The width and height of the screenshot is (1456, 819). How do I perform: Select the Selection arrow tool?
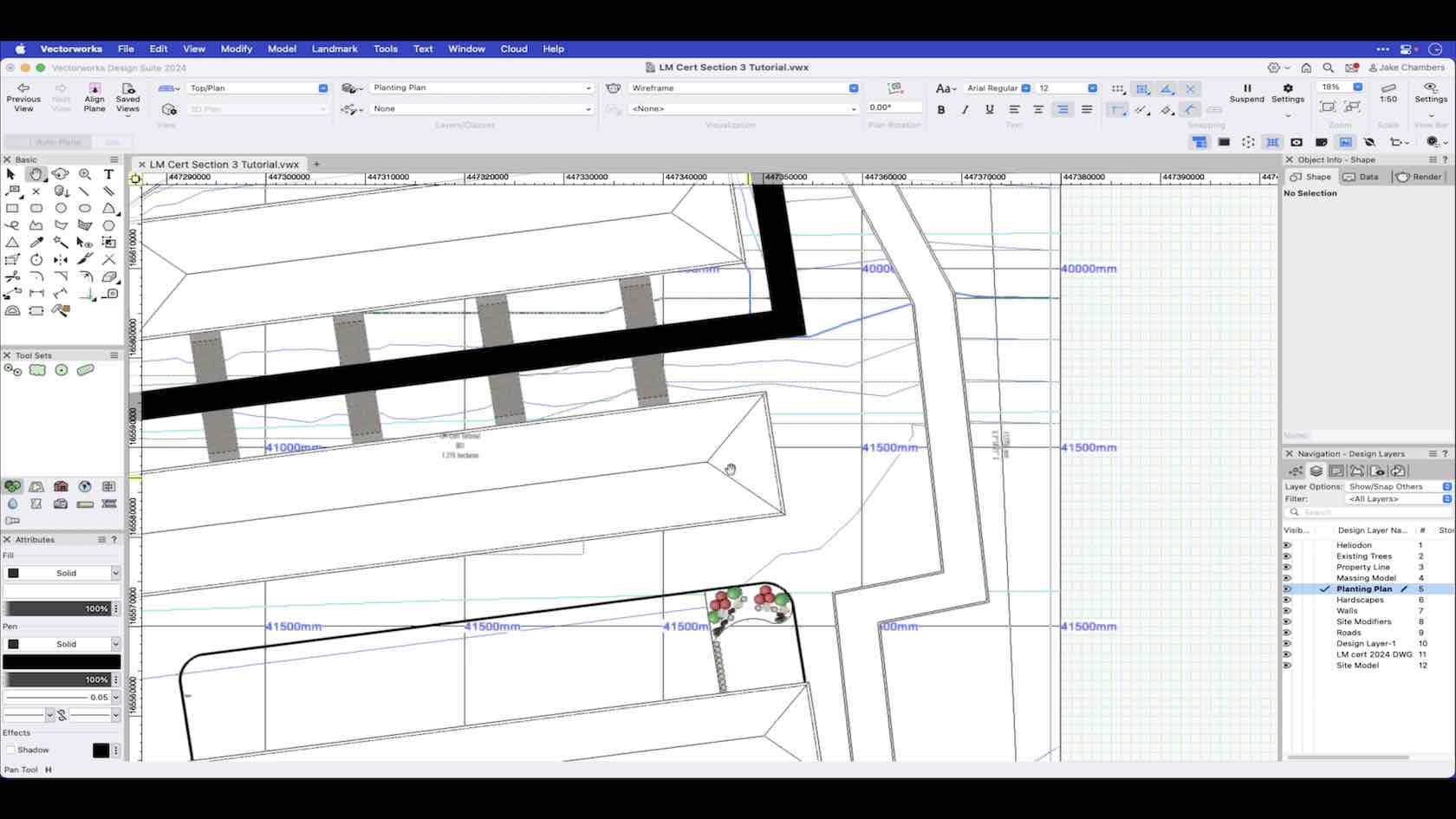pos(11,174)
